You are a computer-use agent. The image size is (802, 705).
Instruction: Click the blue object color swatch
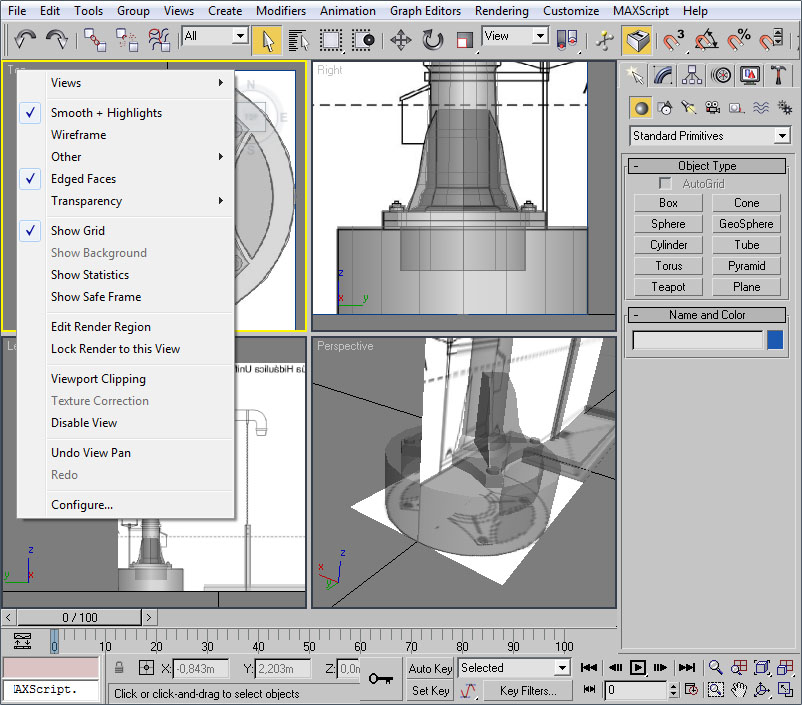click(x=775, y=341)
